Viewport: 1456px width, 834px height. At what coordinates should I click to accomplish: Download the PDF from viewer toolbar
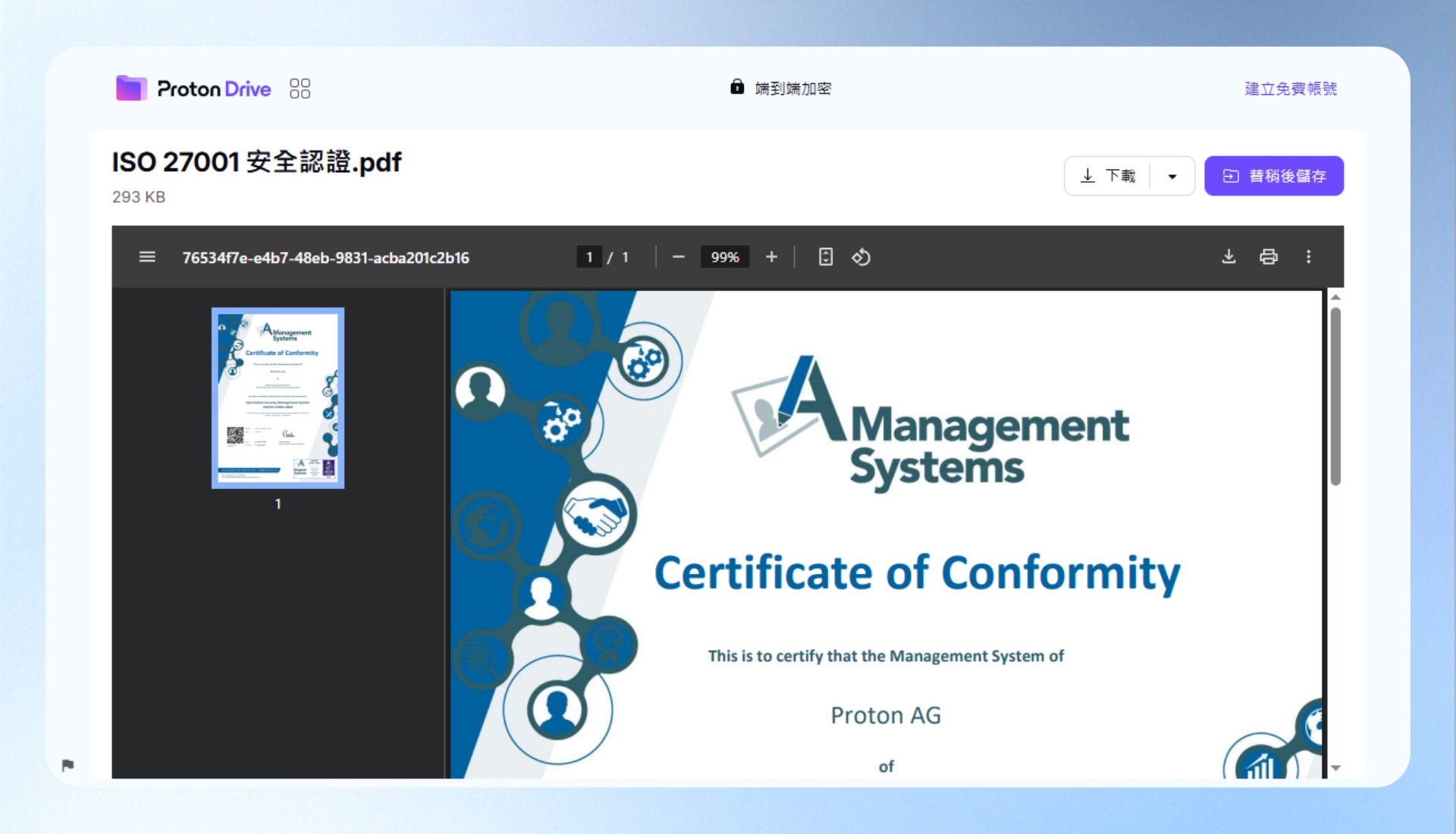click(1228, 257)
